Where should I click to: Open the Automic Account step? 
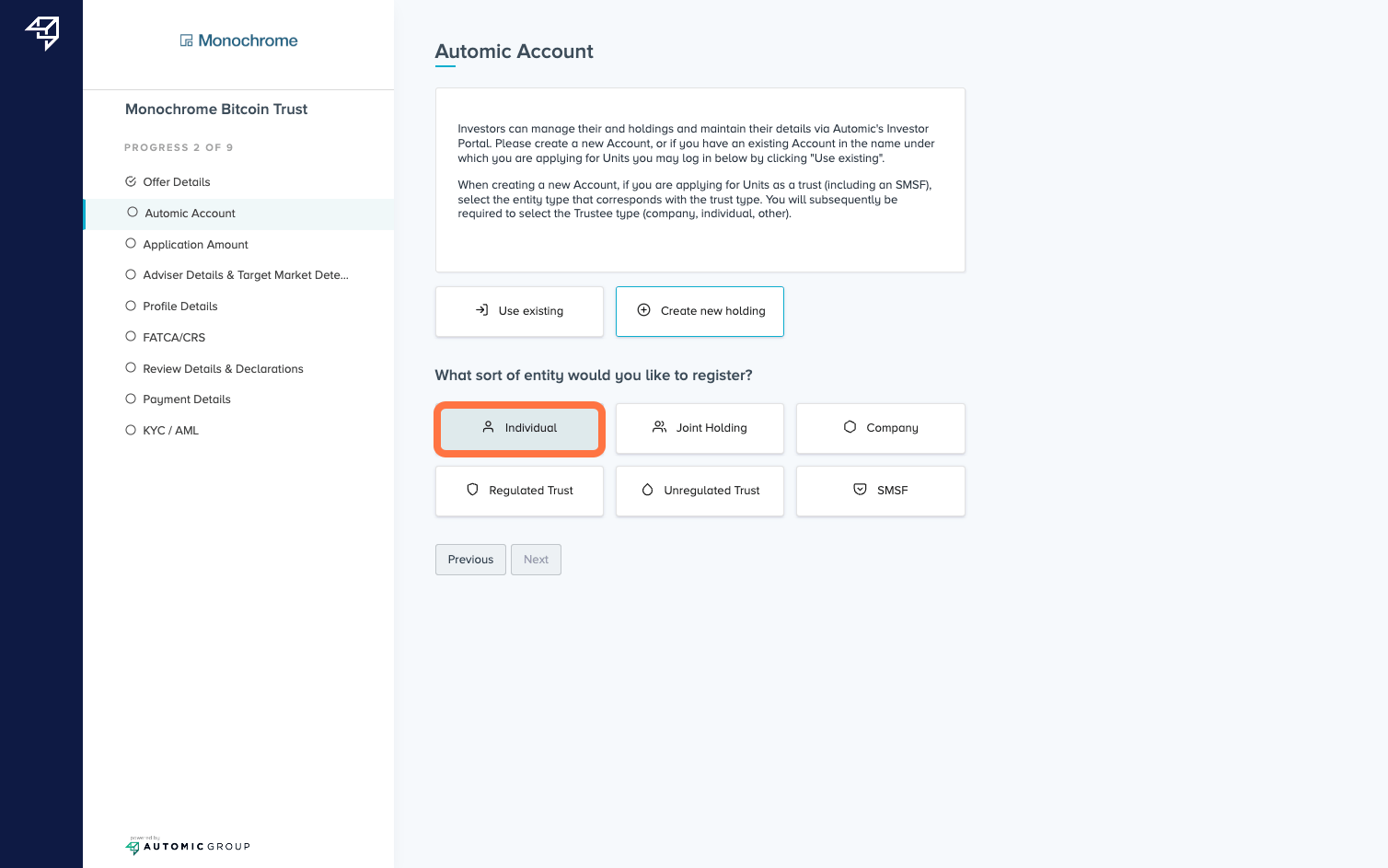(x=238, y=214)
